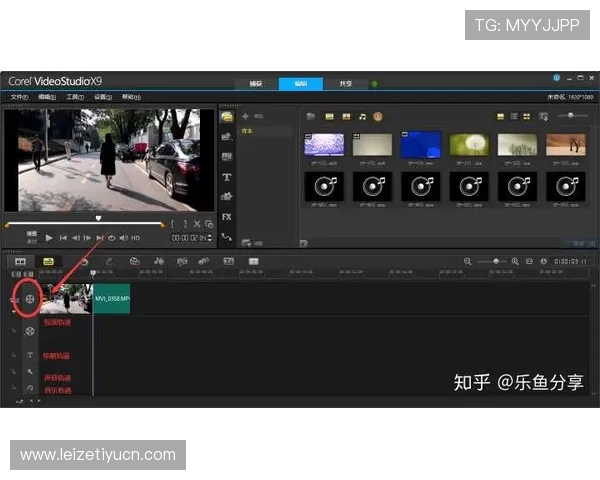The height and width of the screenshot is (480, 600).
Task: Toggle repeat playback in preview controls
Action: [x=111, y=238]
